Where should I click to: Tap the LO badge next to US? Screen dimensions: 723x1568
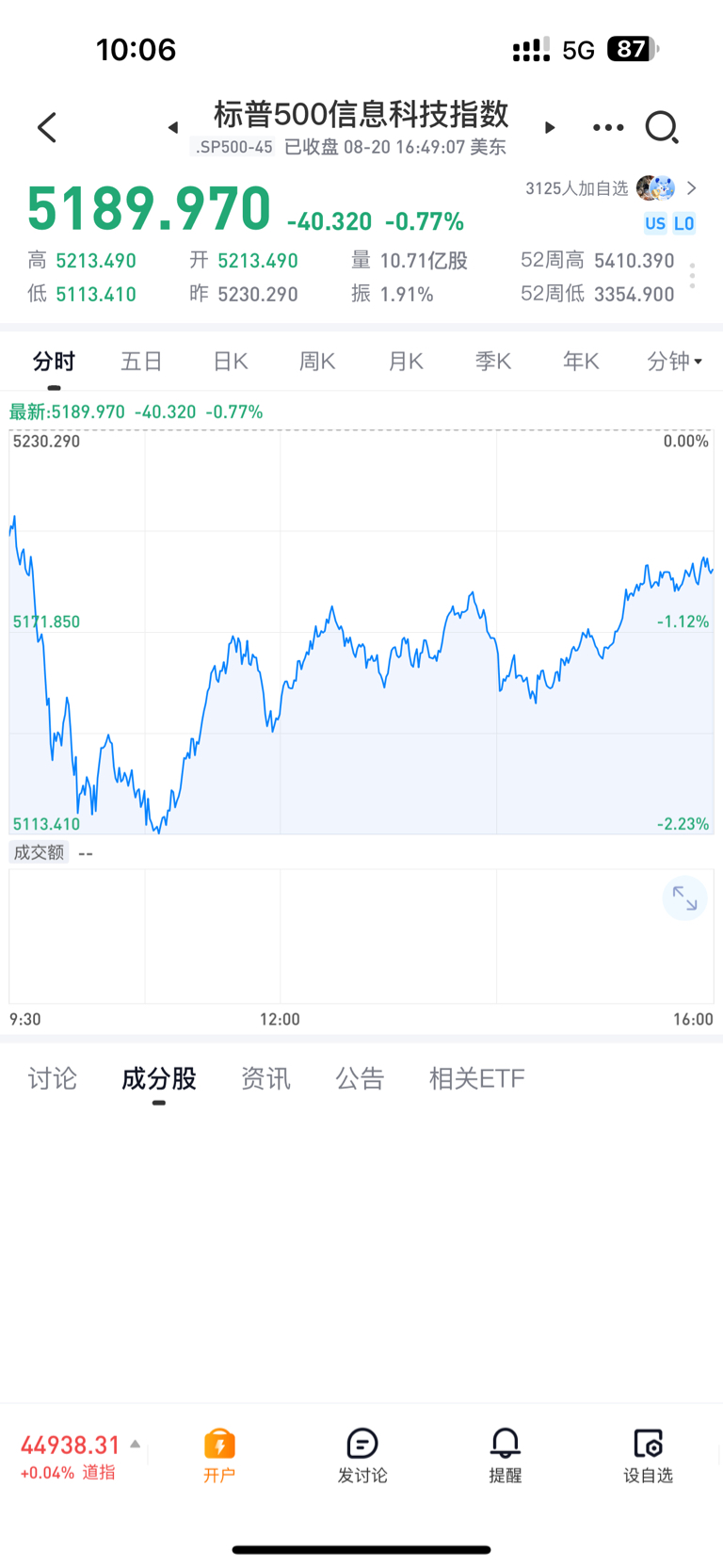point(684,223)
